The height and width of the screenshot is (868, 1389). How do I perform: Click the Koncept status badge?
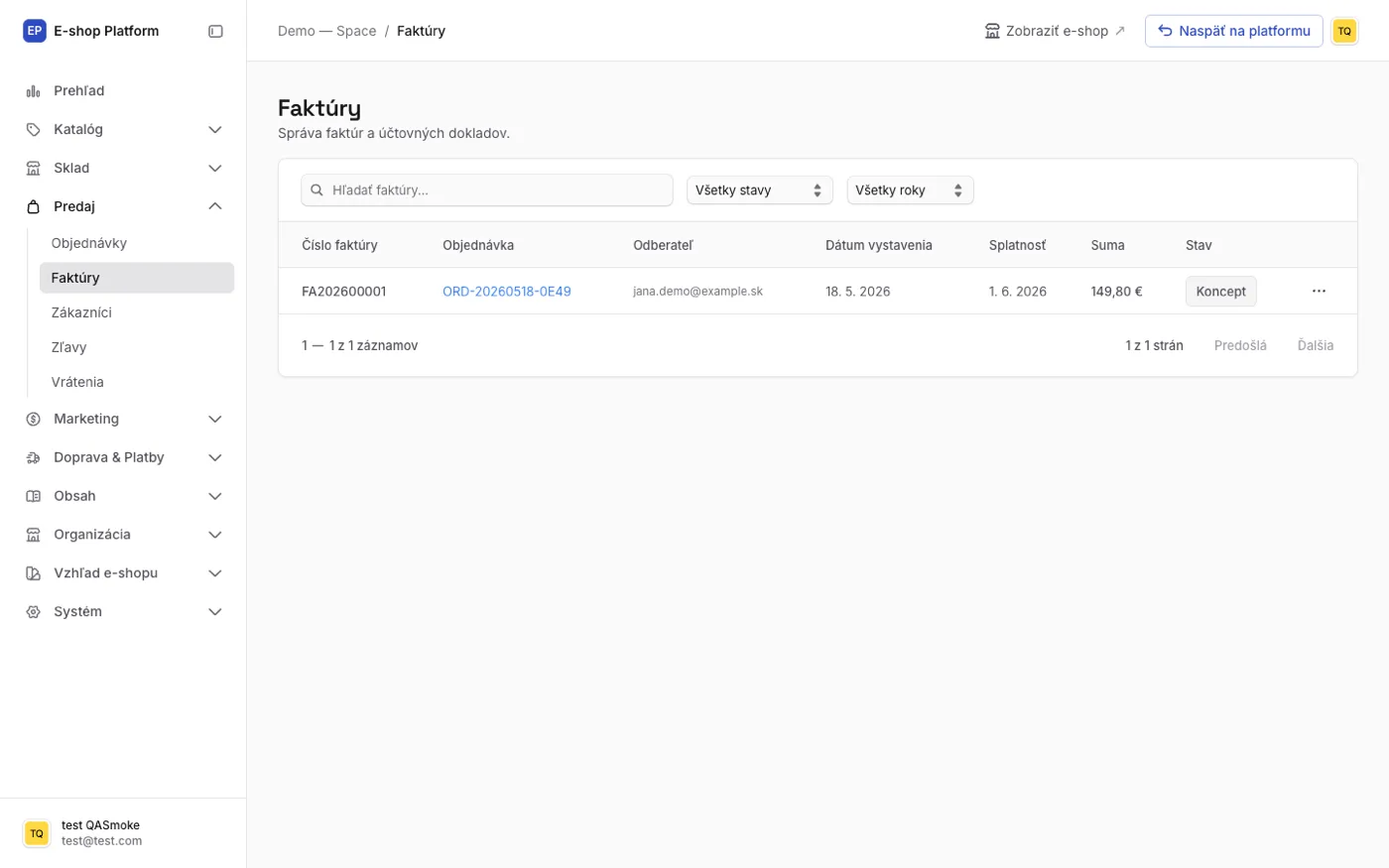click(1220, 292)
